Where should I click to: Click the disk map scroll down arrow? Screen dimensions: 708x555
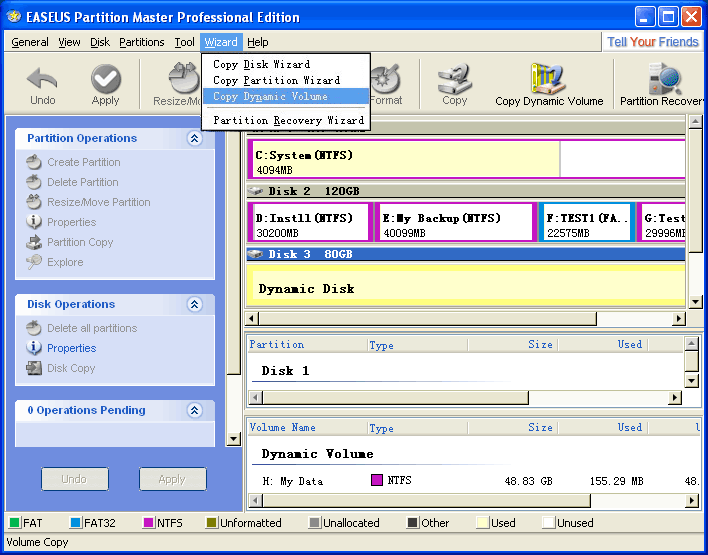695,302
